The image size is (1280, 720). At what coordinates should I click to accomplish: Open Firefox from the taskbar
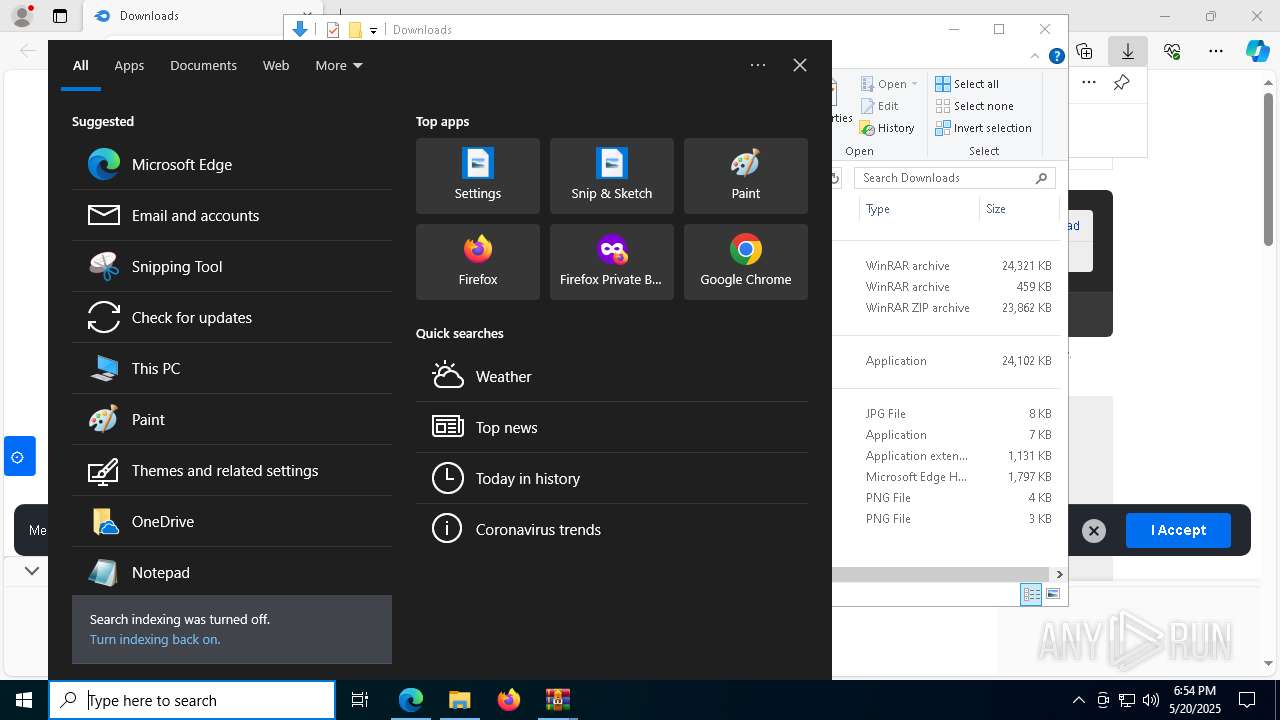tap(508, 700)
